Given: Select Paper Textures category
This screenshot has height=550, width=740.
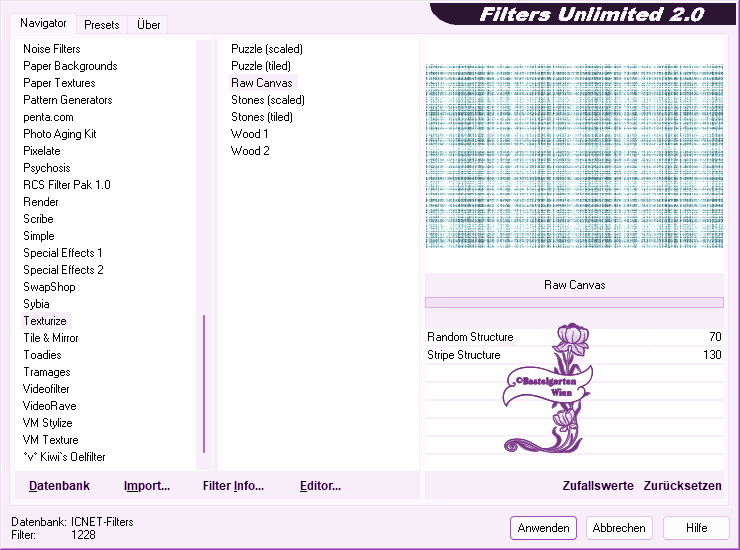Looking at the screenshot, I should [x=59, y=83].
